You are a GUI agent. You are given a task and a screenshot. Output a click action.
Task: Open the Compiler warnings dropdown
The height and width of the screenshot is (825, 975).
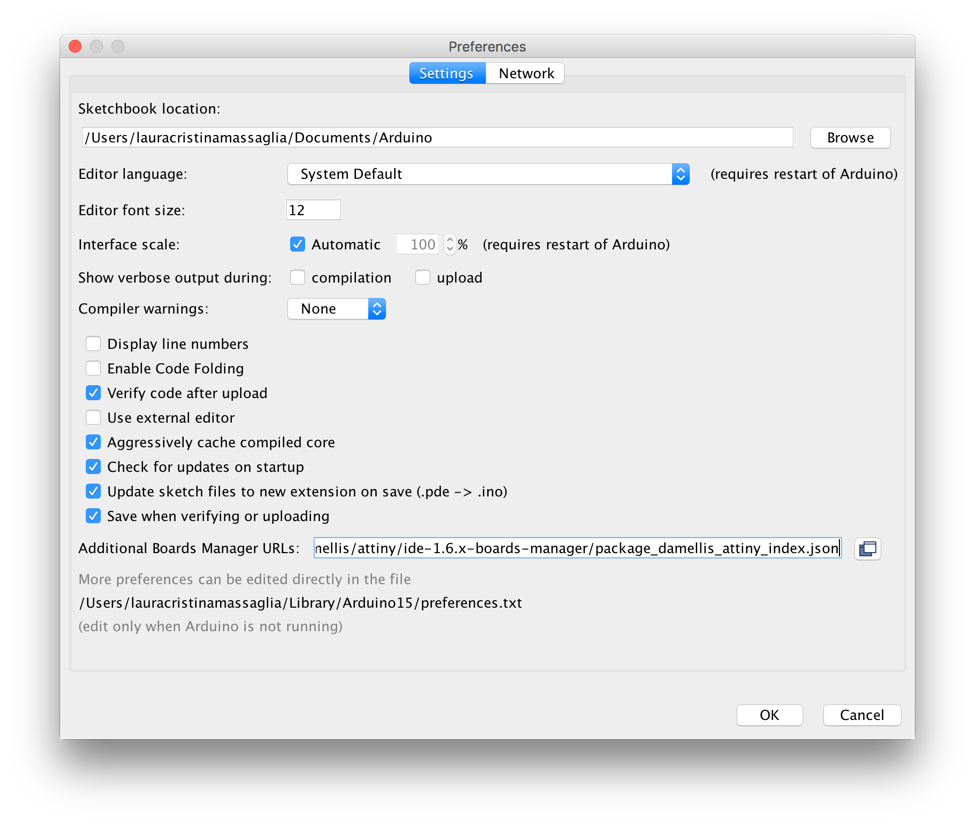coord(336,309)
